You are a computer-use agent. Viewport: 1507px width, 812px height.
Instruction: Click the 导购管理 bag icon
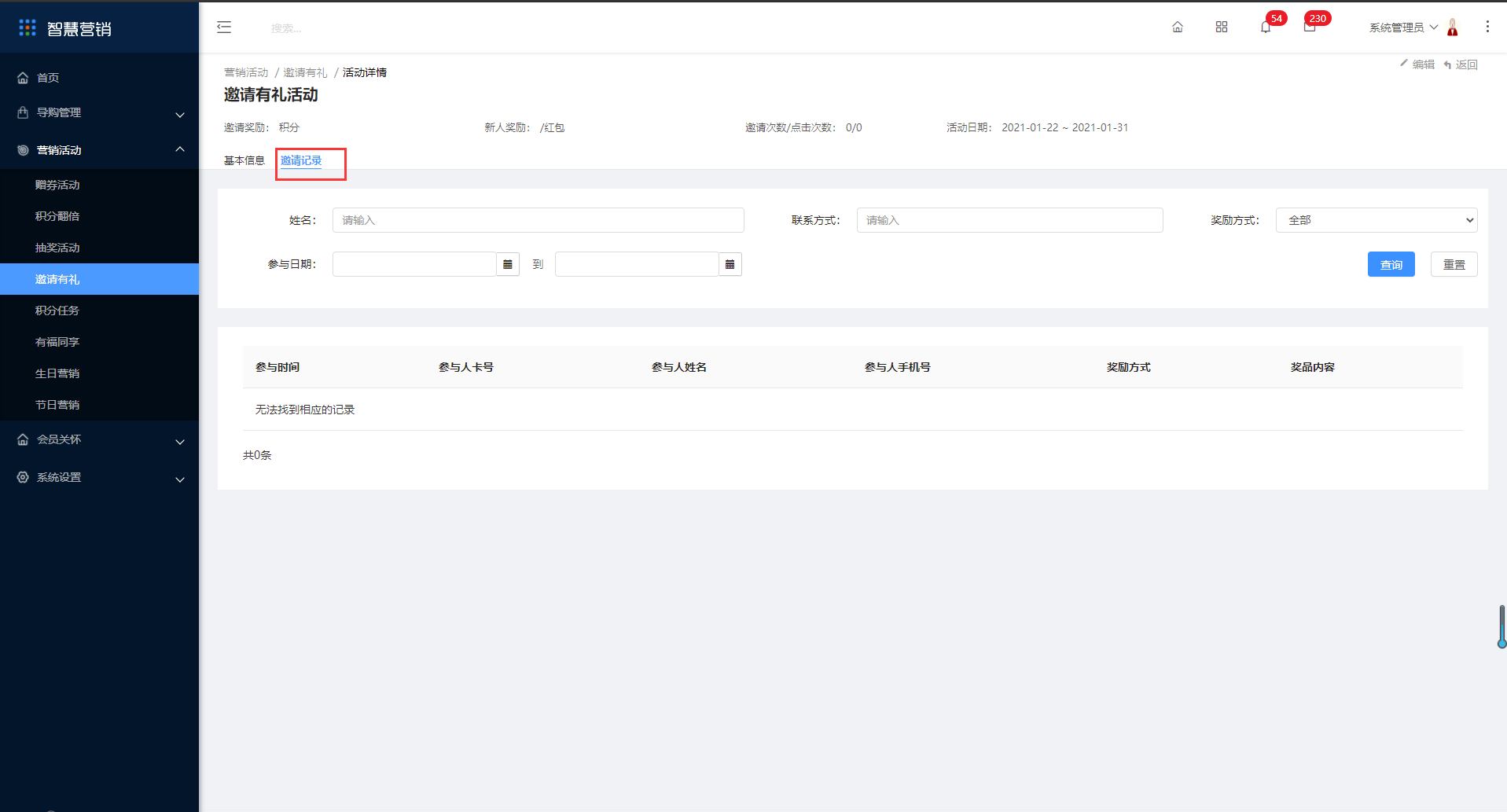tap(23, 112)
